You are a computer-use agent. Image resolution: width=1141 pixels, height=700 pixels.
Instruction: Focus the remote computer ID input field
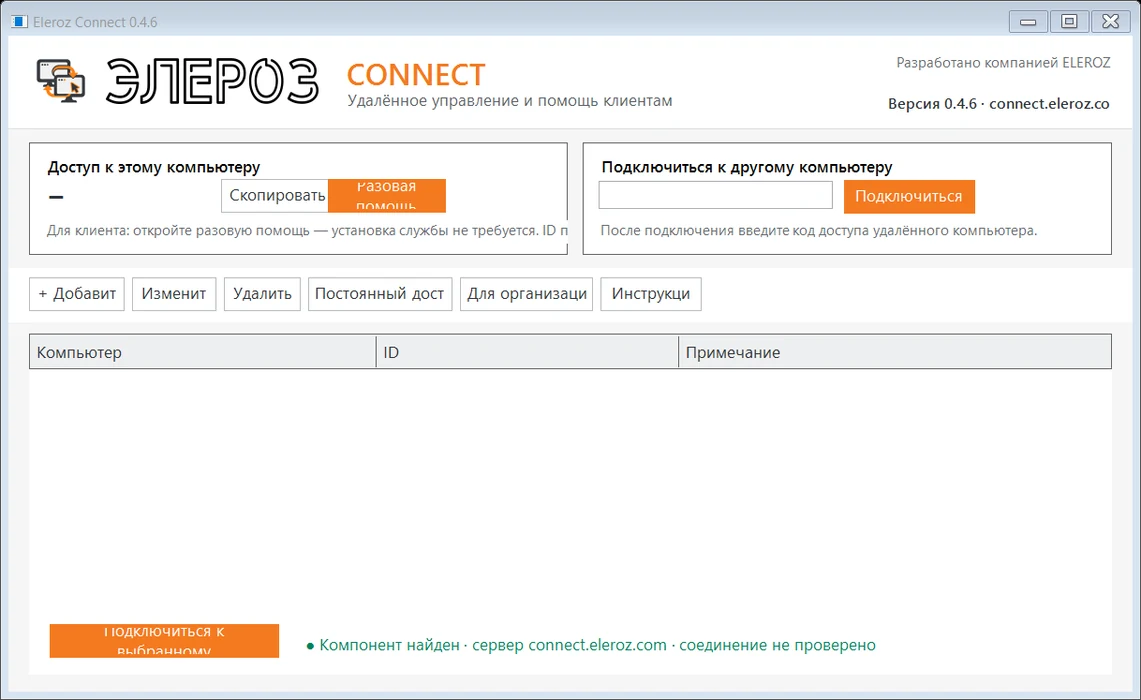715,195
